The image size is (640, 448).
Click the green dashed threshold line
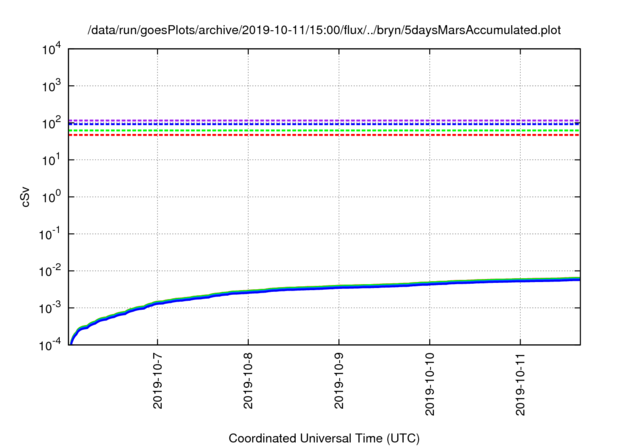324,131
